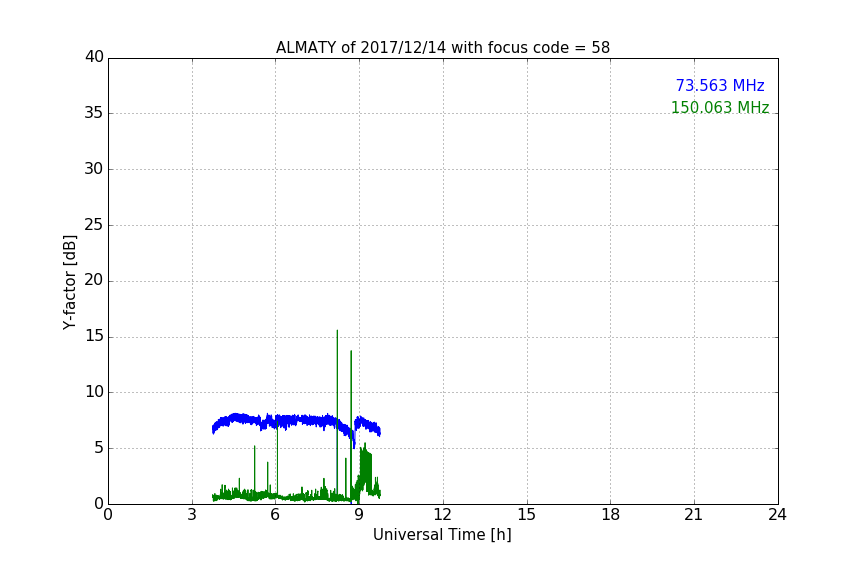The height and width of the screenshot is (576, 864).
Task: Click the y-axis tick label '5'
Action: [x=99, y=448]
